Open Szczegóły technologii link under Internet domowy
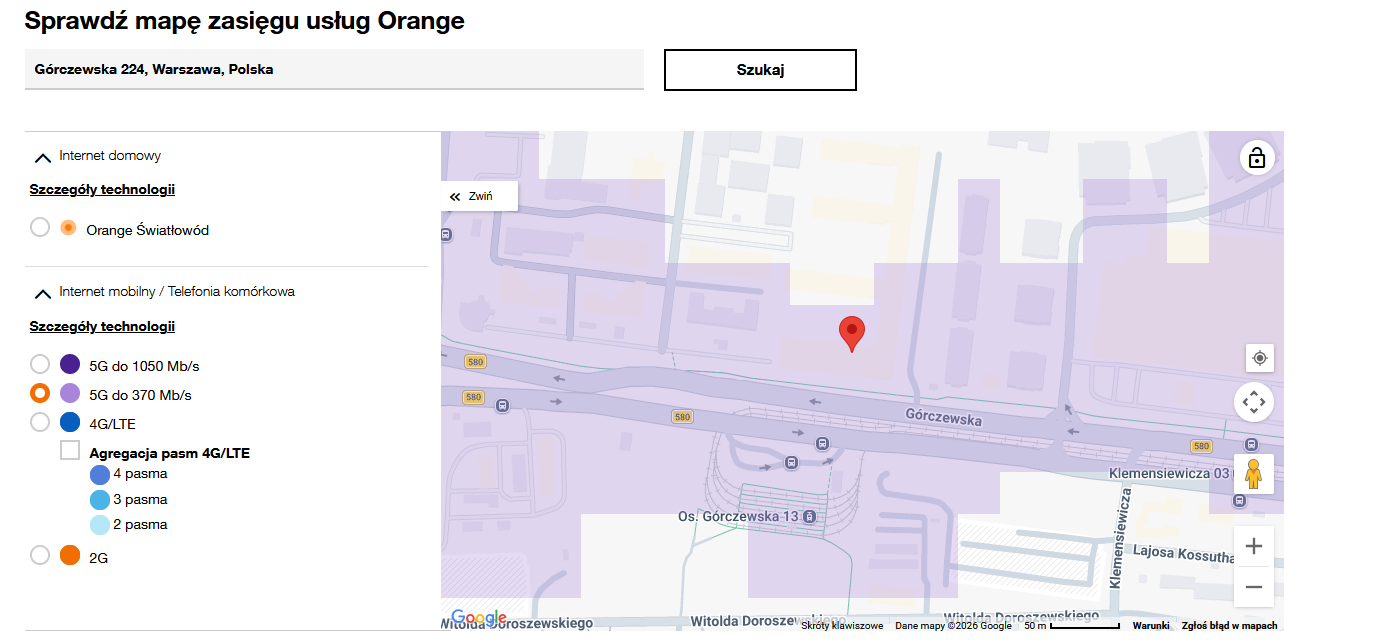This screenshot has width=1380, height=643. coord(102,189)
